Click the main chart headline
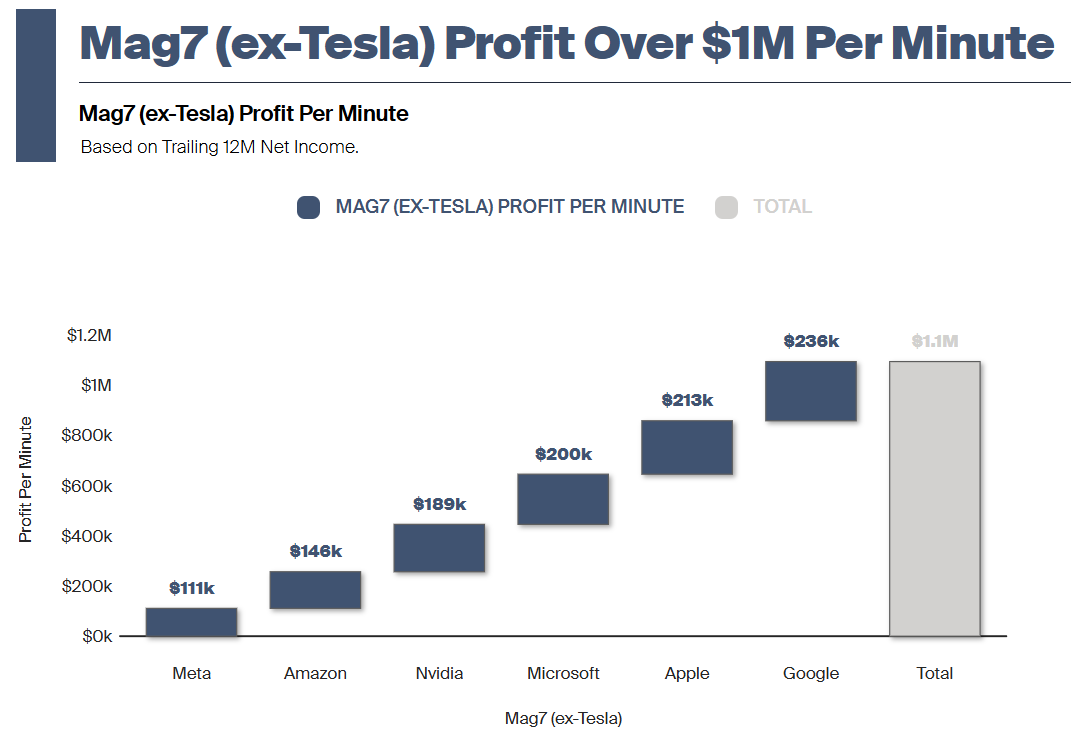 click(x=566, y=43)
